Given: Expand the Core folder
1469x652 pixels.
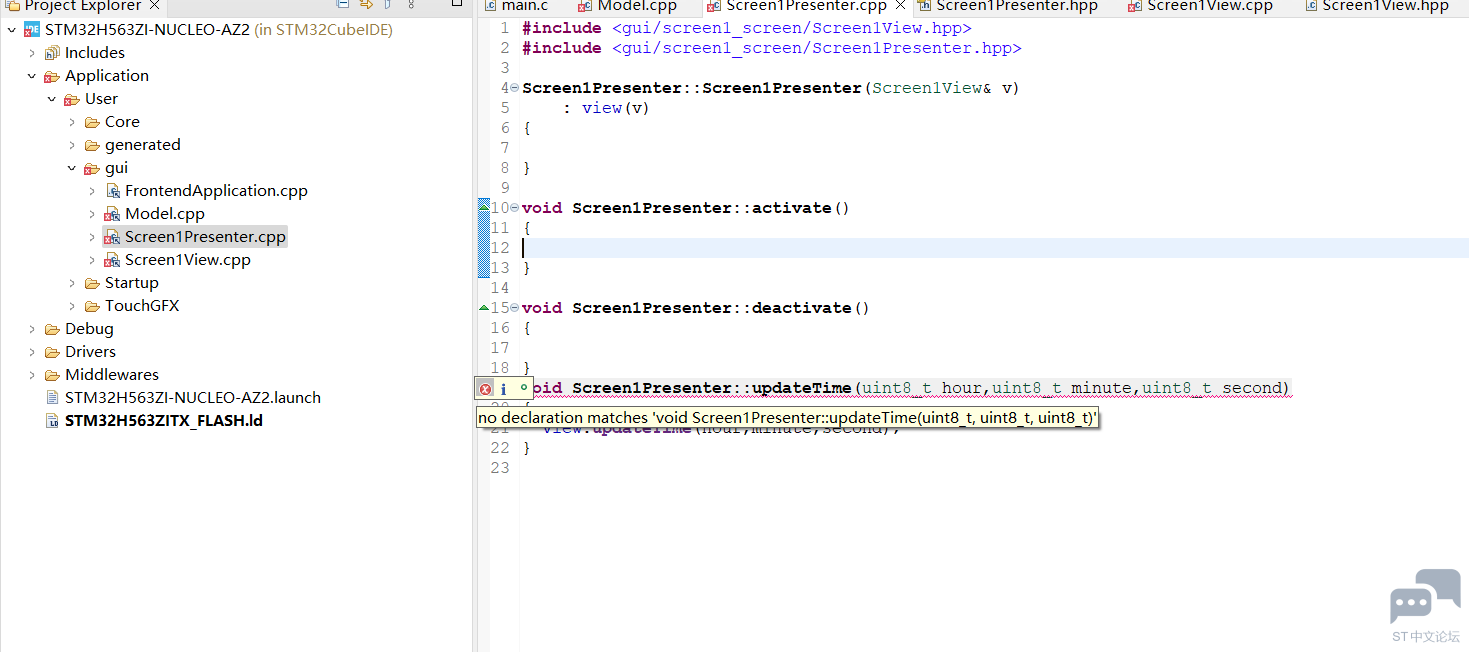Looking at the screenshot, I should coord(71,122).
